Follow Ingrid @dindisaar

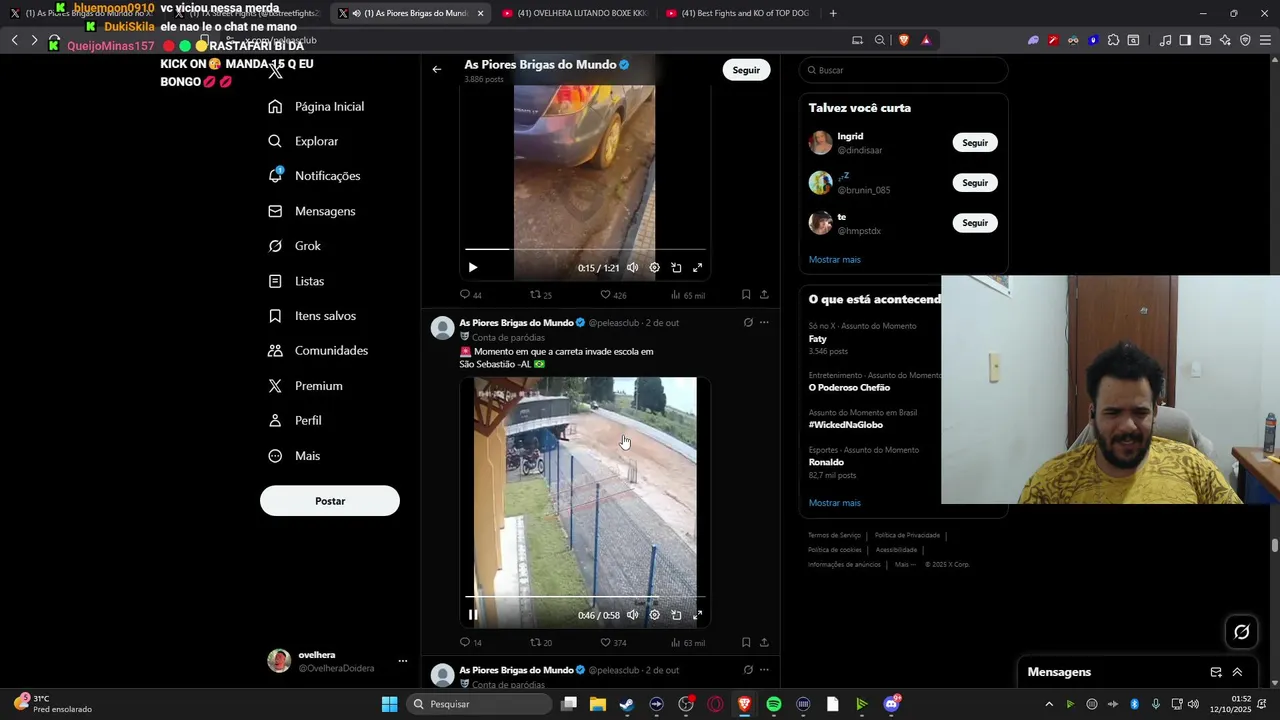975,143
